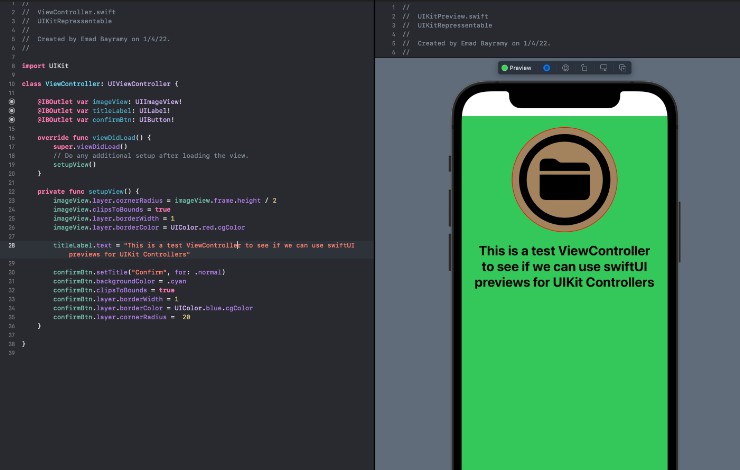The width and height of the screenshot is (740, 470).
Task: Click the monitor-shaped device icon in preview toolbar
Action: (x=603, y=68)
